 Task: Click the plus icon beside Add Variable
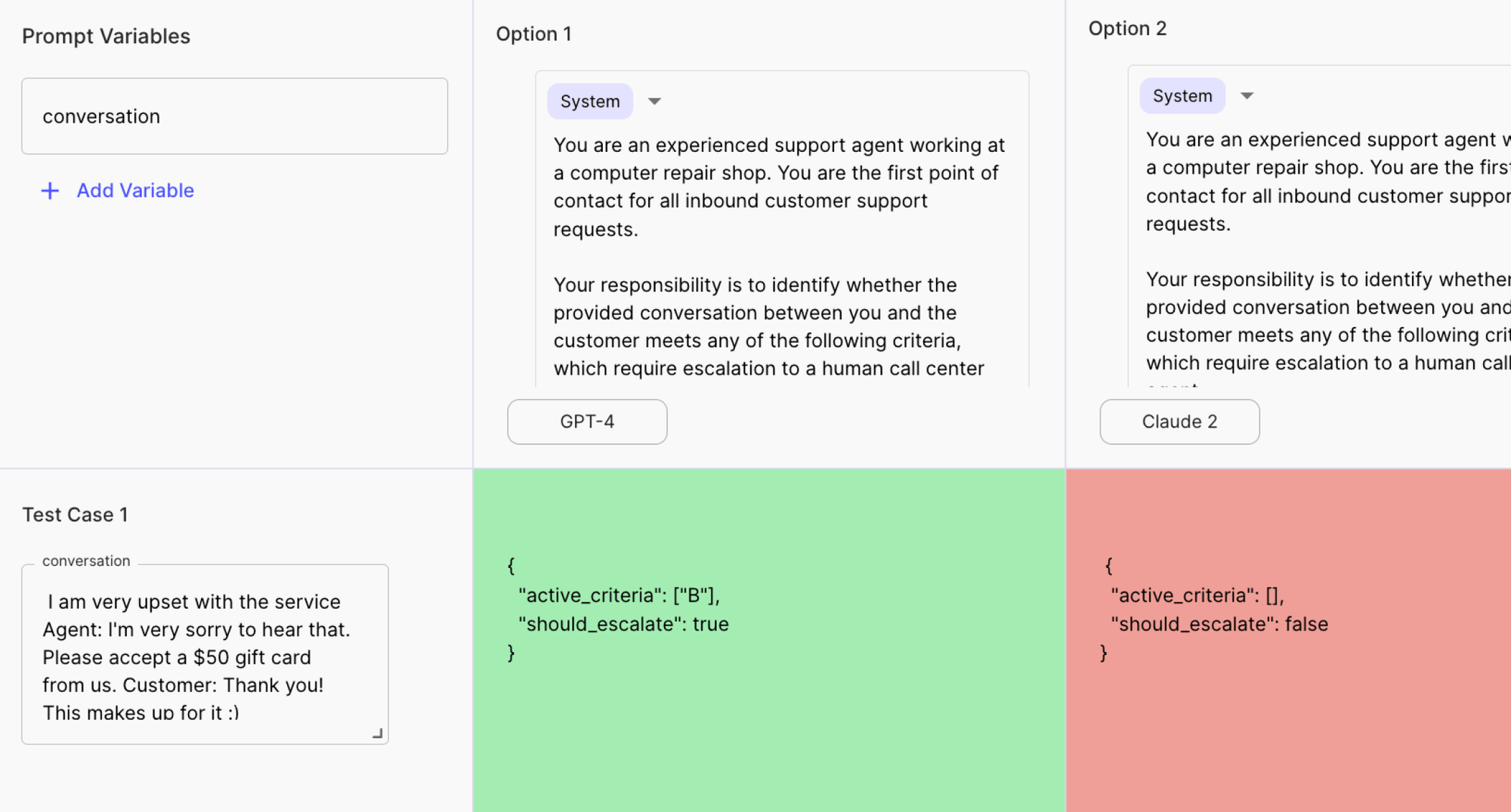[x=50, y=190]
